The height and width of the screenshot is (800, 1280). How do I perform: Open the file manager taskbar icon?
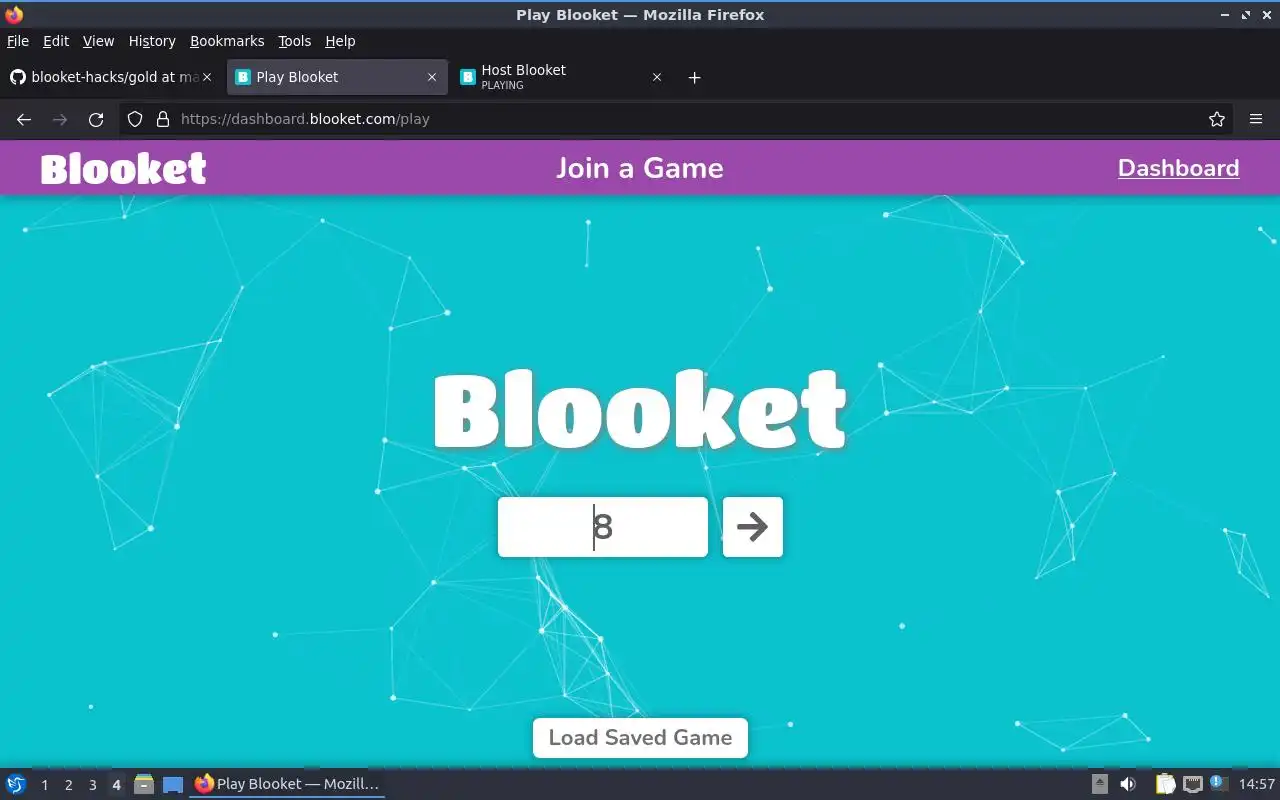pyautogui.click(x=144, y=784)
